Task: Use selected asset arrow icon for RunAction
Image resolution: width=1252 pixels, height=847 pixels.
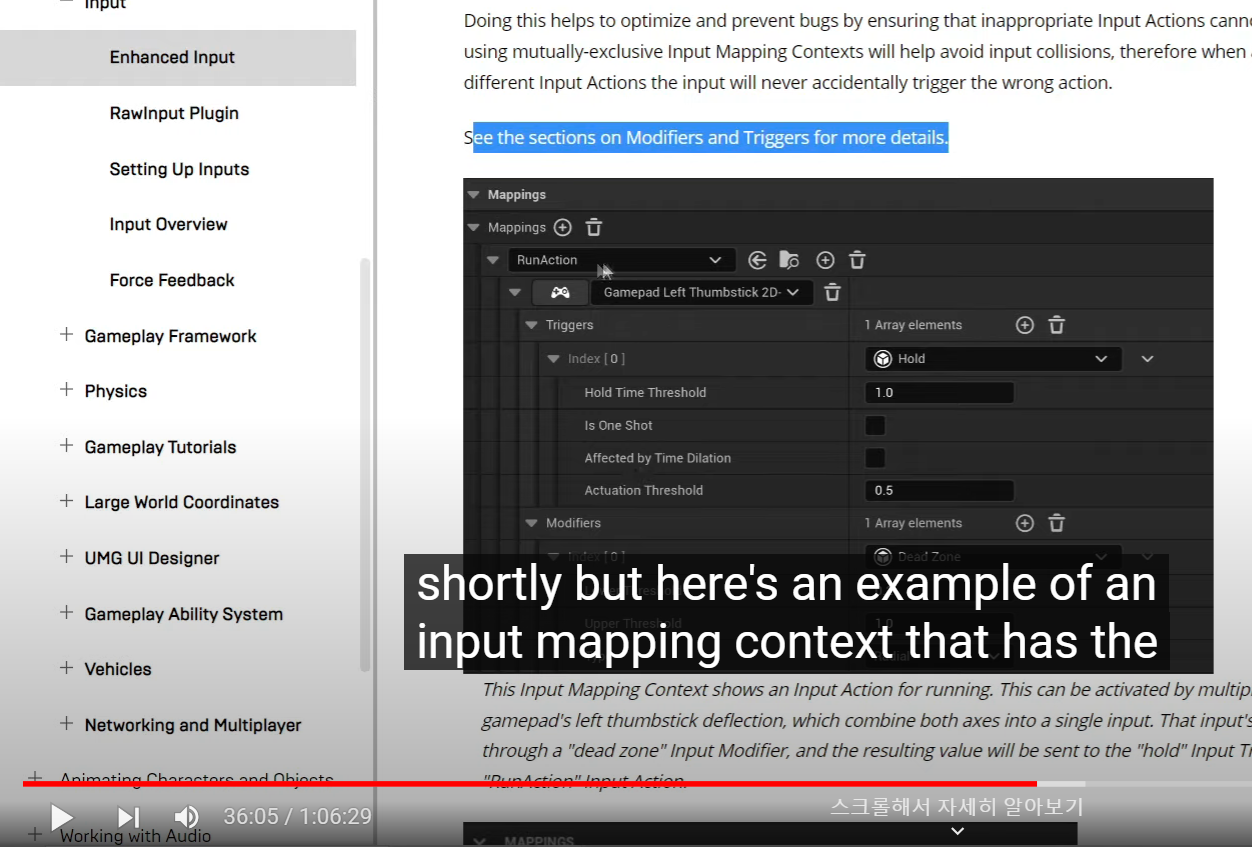Action: (x=757, y=260)
